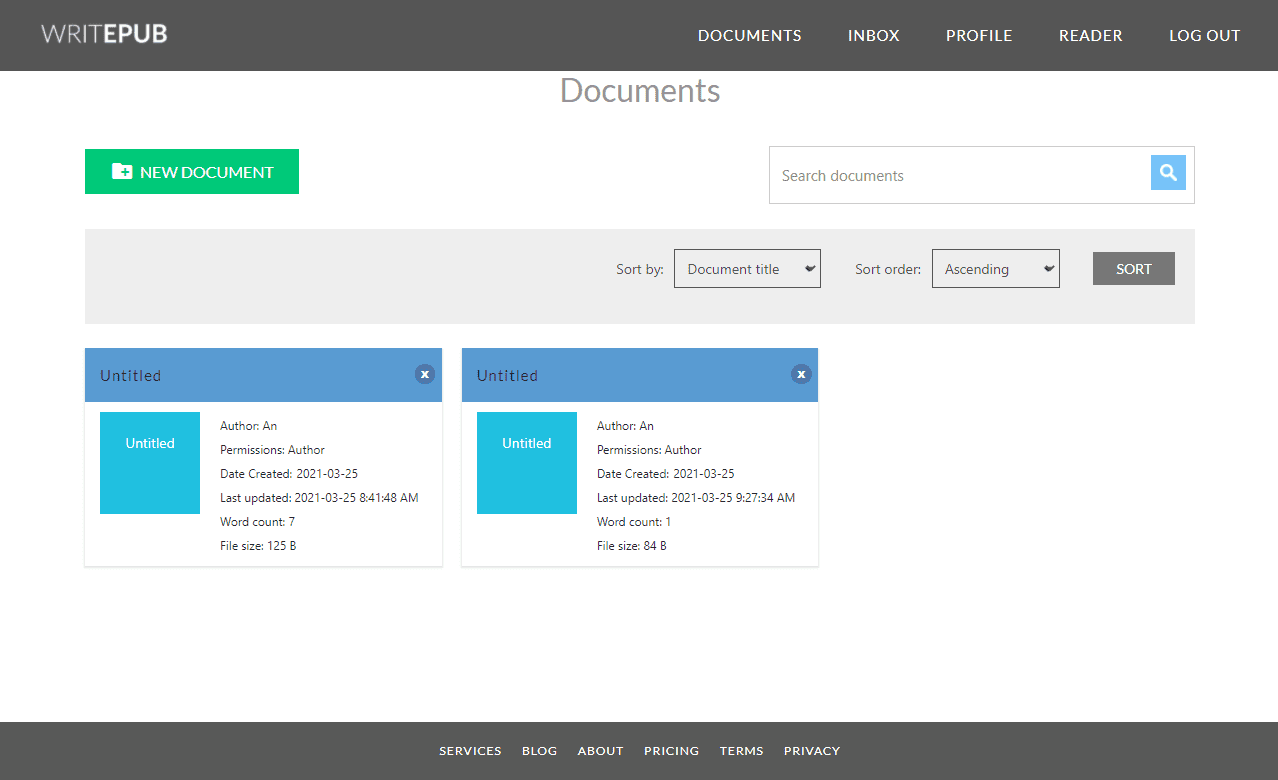Delete the document last updated at 9:27:34 AM

801,374
